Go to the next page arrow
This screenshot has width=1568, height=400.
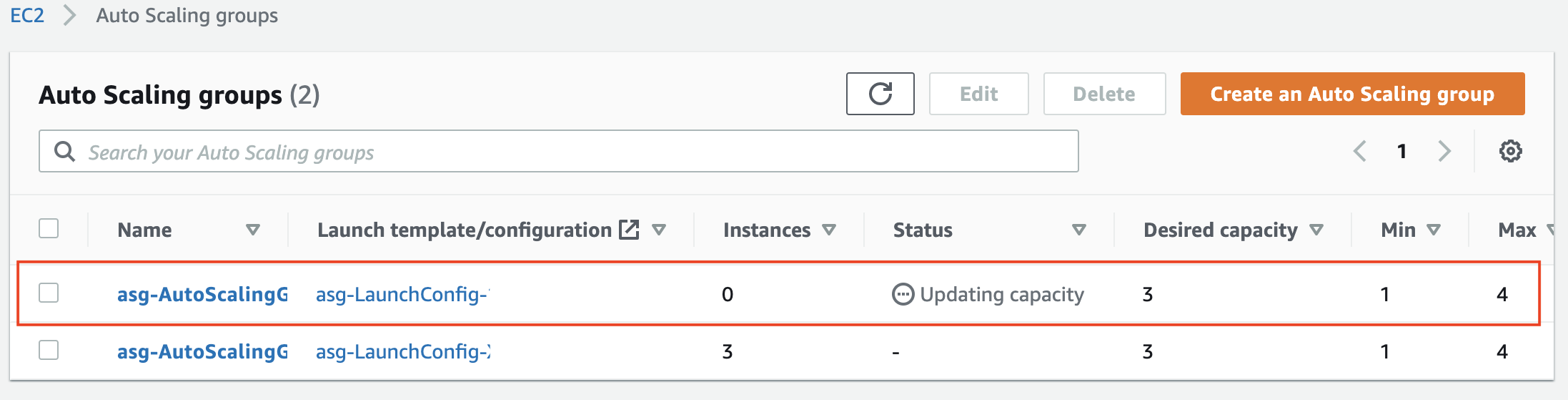1444,152
